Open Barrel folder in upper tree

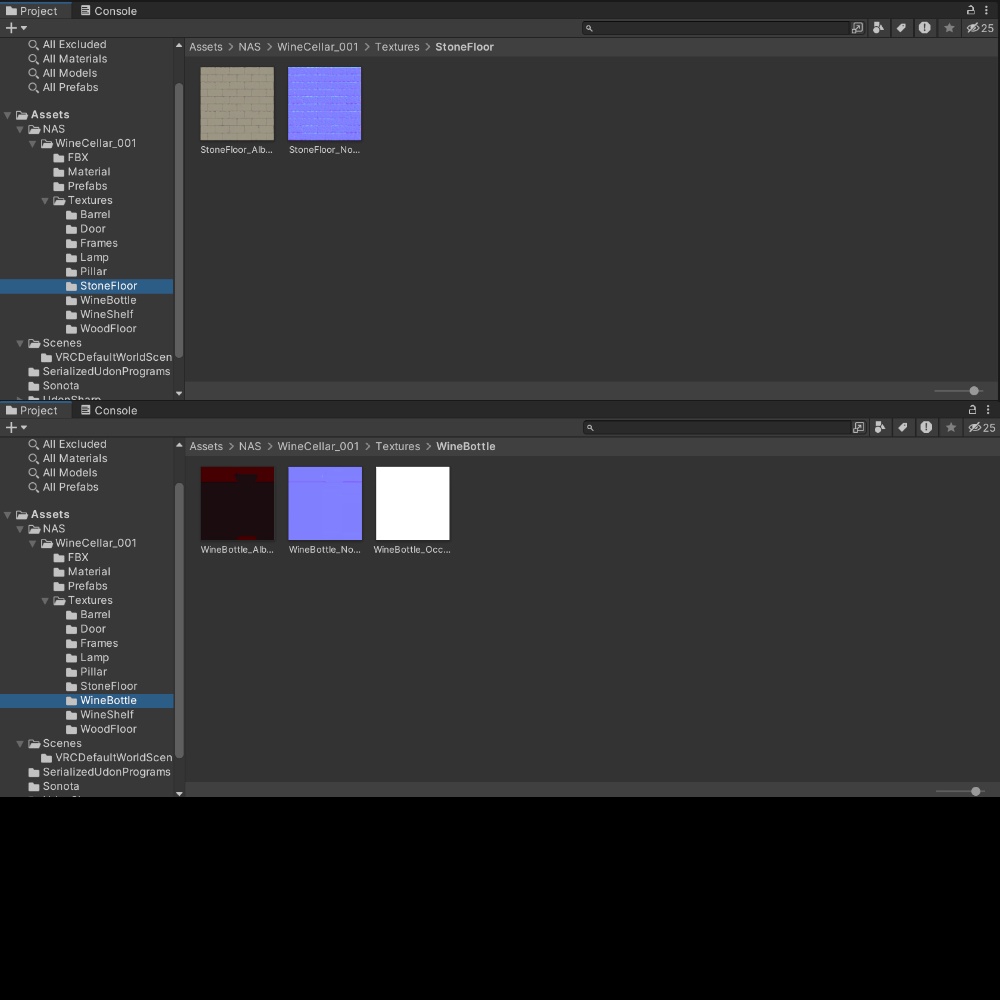[x=94, y=215]
